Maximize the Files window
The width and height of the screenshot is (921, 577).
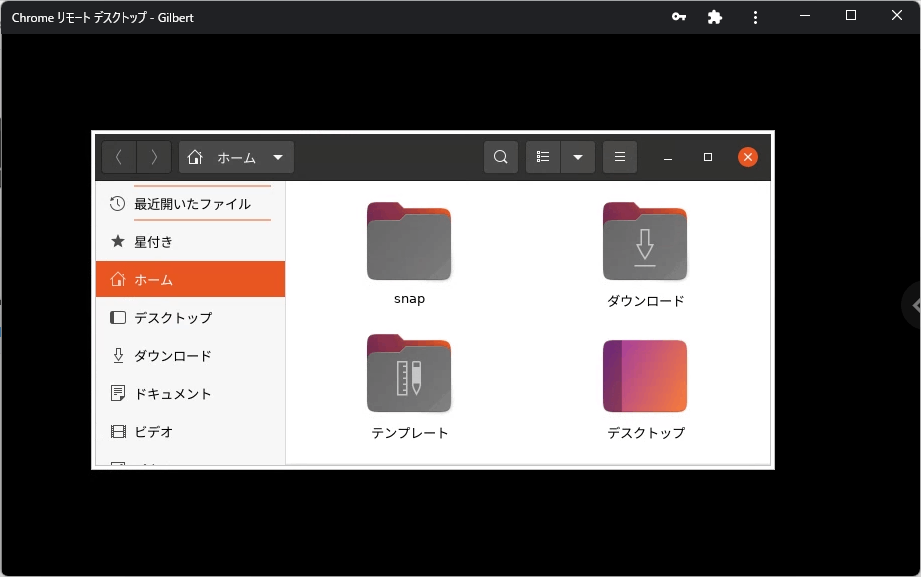[708, 157]
